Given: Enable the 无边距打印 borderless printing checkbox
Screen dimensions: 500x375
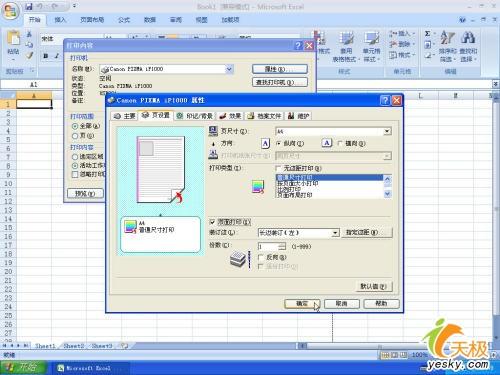Looking at the screenshot, I should [x=278, y=168].
